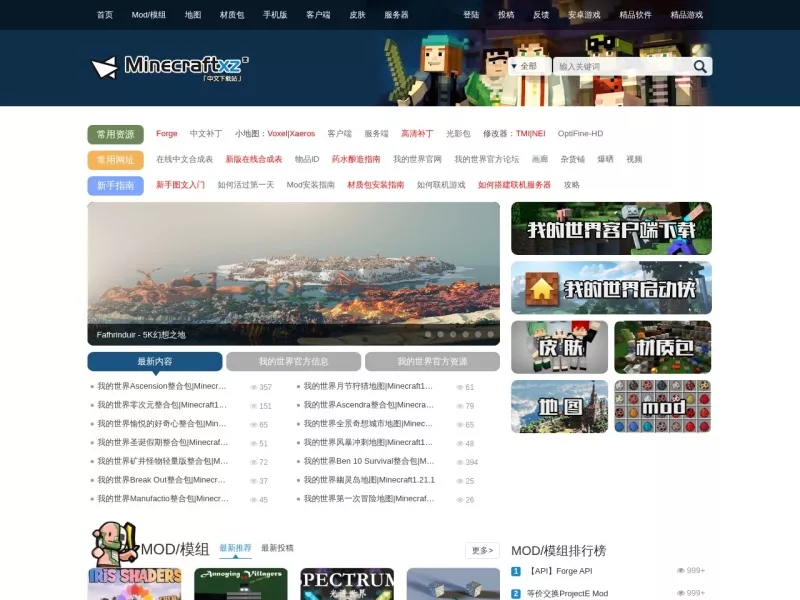Click the Minecraftxz site logo

pos(170,68)
